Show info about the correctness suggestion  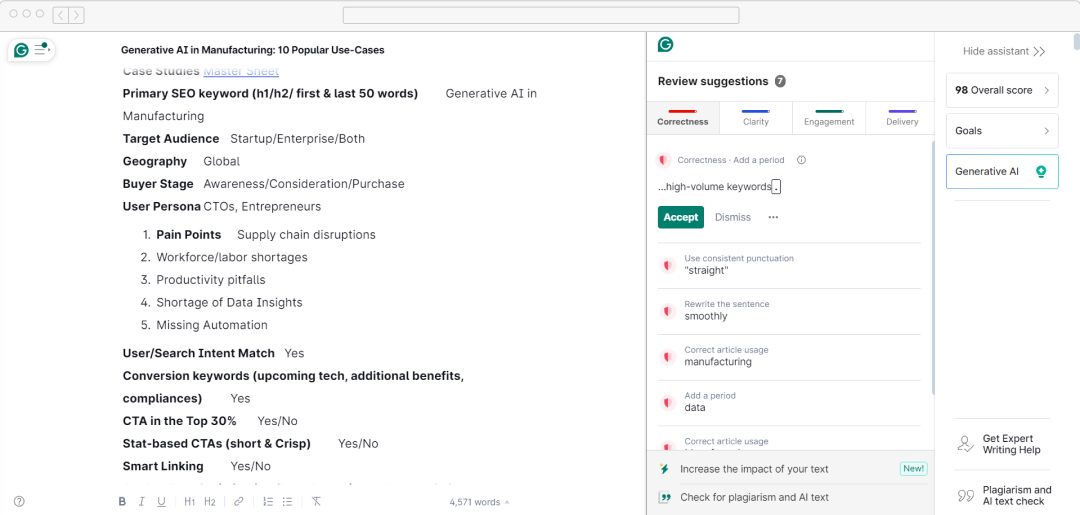(x=801, y=160)
